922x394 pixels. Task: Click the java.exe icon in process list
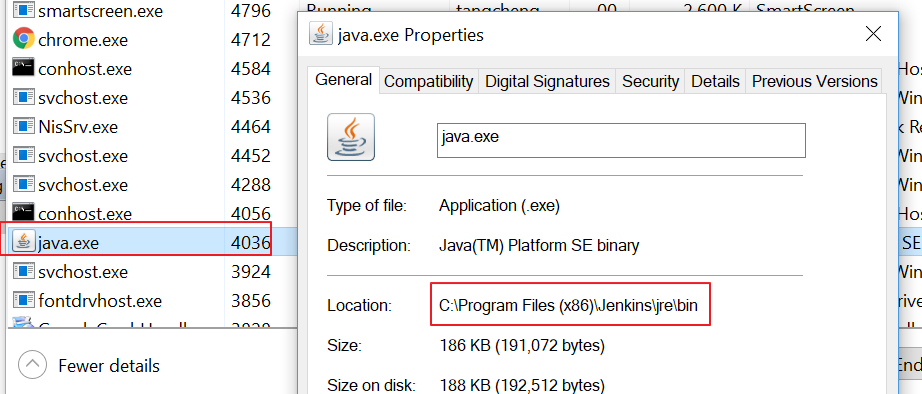(x=23, y=242)
